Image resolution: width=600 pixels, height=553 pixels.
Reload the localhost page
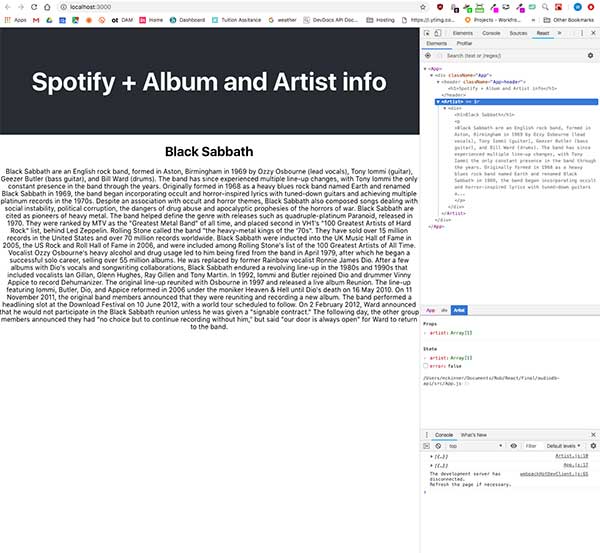34,7
